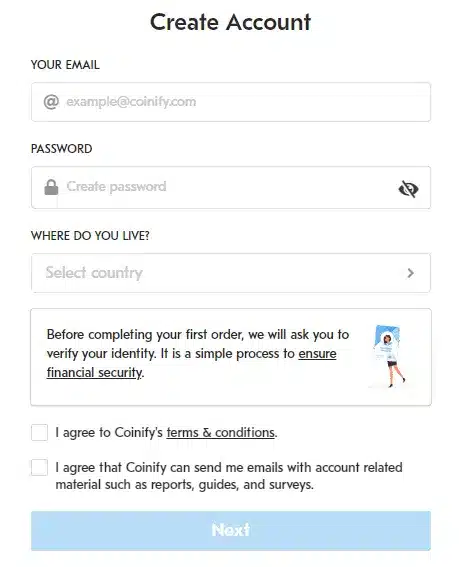Click the PASSWORD field label
Screen dimensions: 459x567
61,149
